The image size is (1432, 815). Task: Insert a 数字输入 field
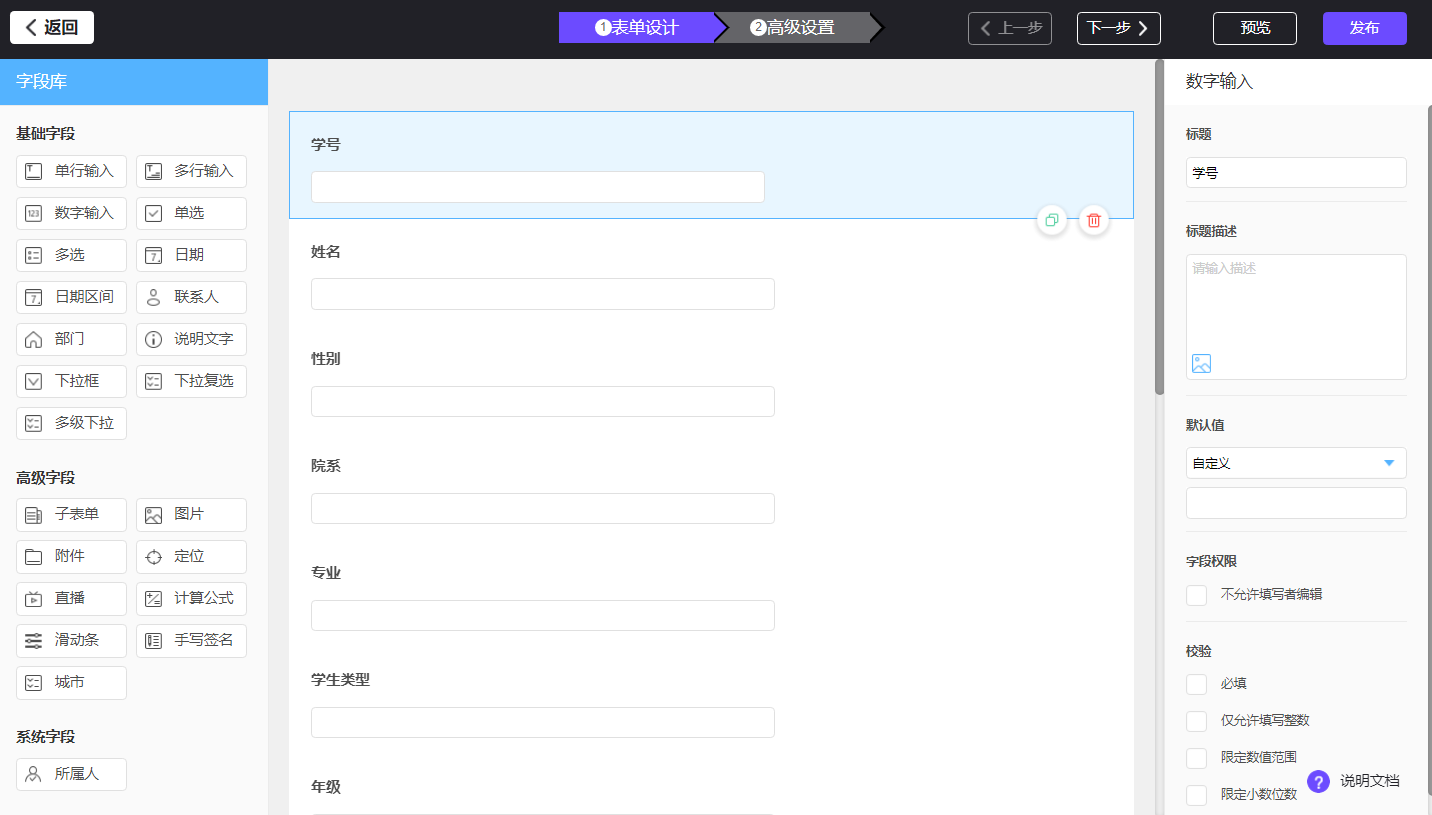click(x=72, y=213)
